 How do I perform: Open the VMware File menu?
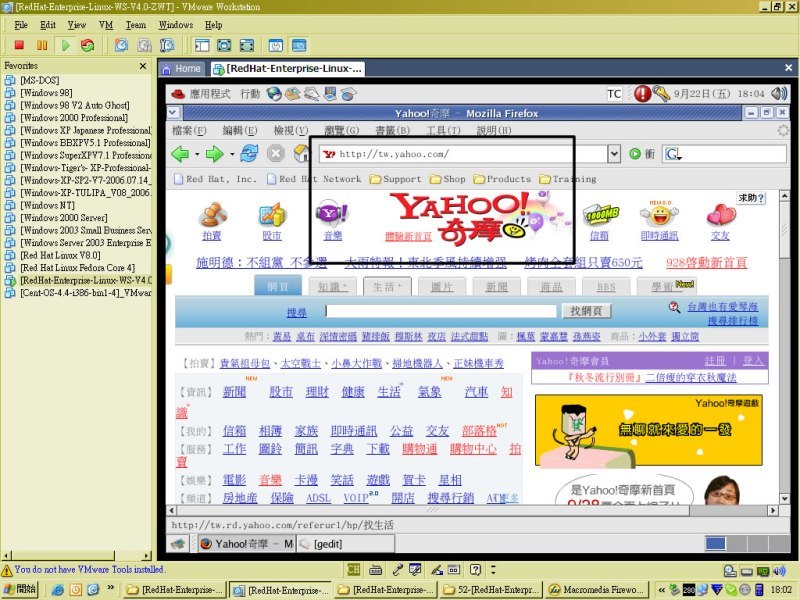pyautogui.click(x=21, y=25)
